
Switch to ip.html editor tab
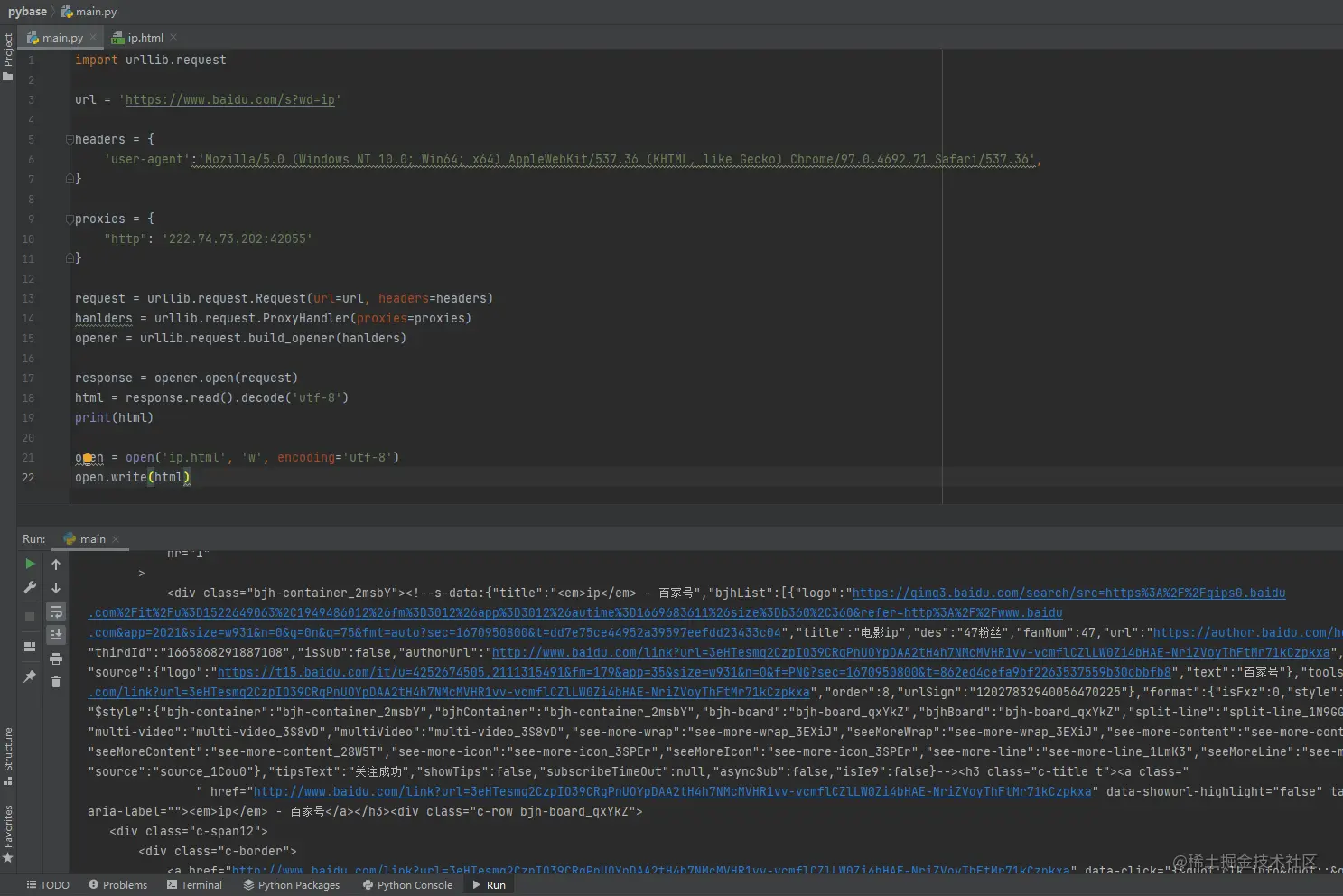click(145, 37)
